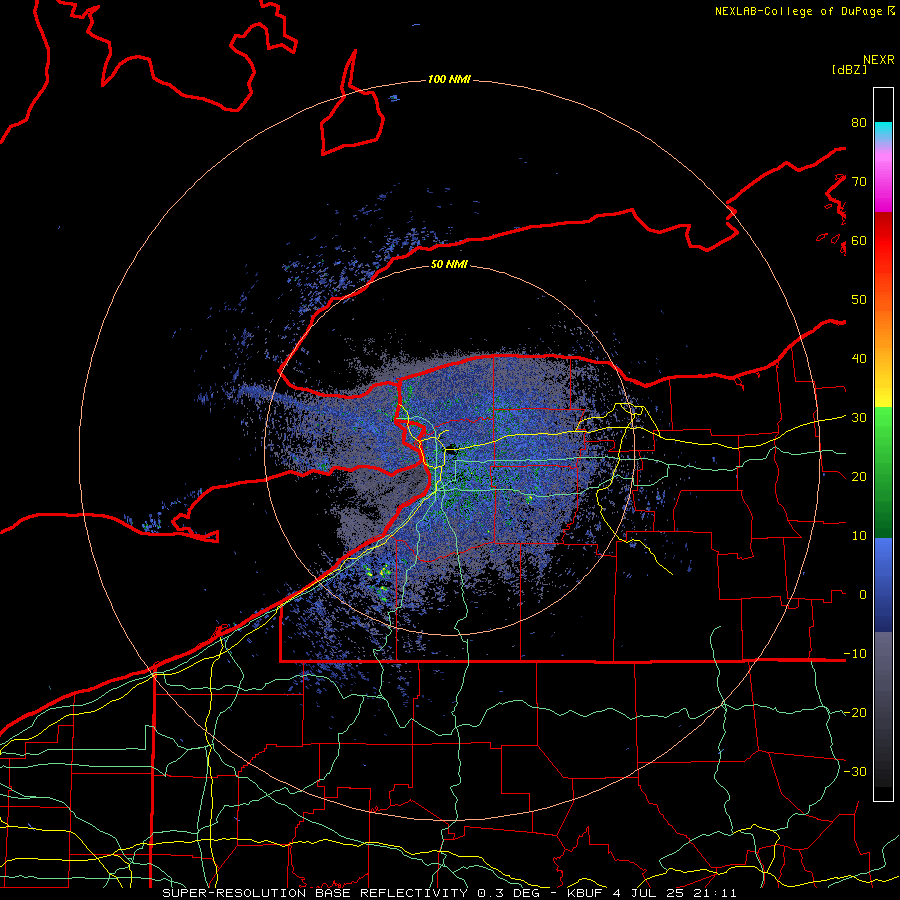The image size is (900, 900).
Task: Select the 50 NMI range ring label
Action: [x=449, y=264]
